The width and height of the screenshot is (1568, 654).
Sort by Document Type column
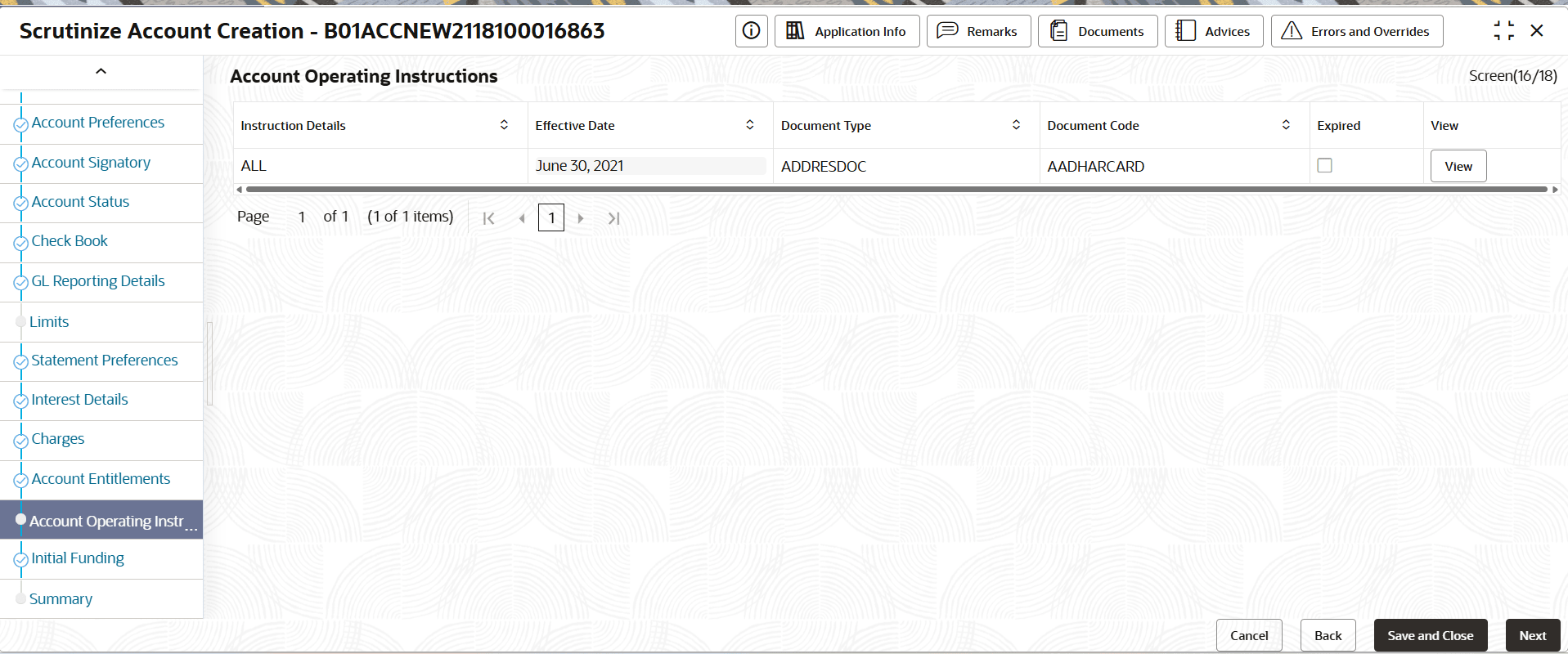tap(1016, 124)
